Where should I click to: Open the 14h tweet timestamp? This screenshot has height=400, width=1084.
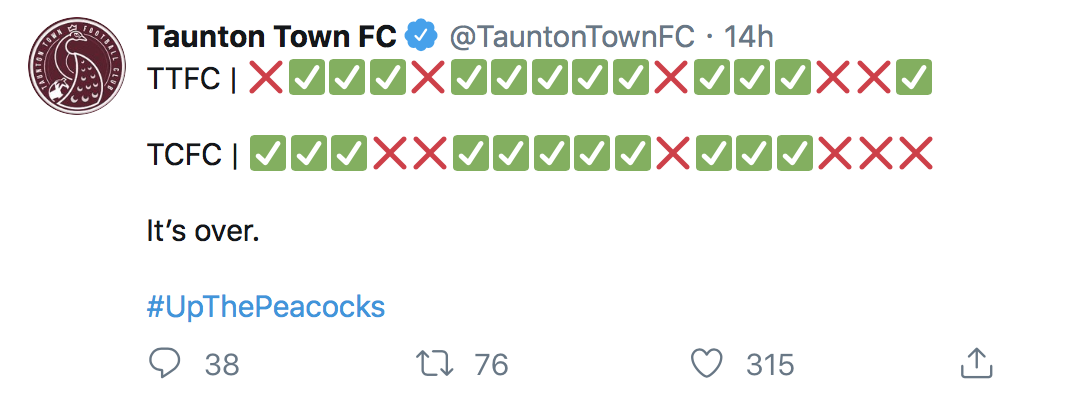click(748, 37)
